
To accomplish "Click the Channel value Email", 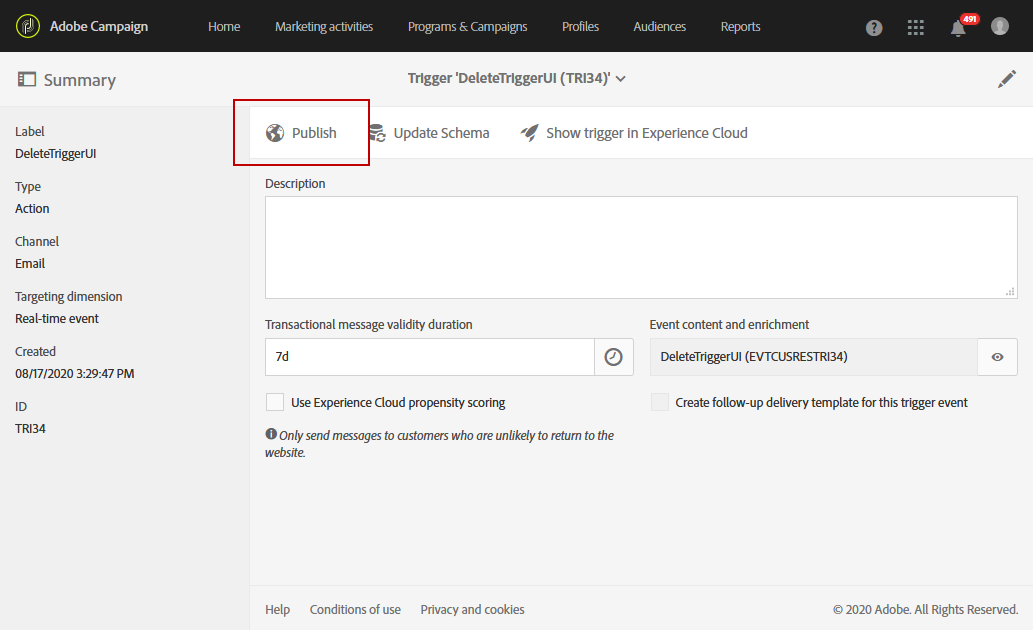I will 30,264.
